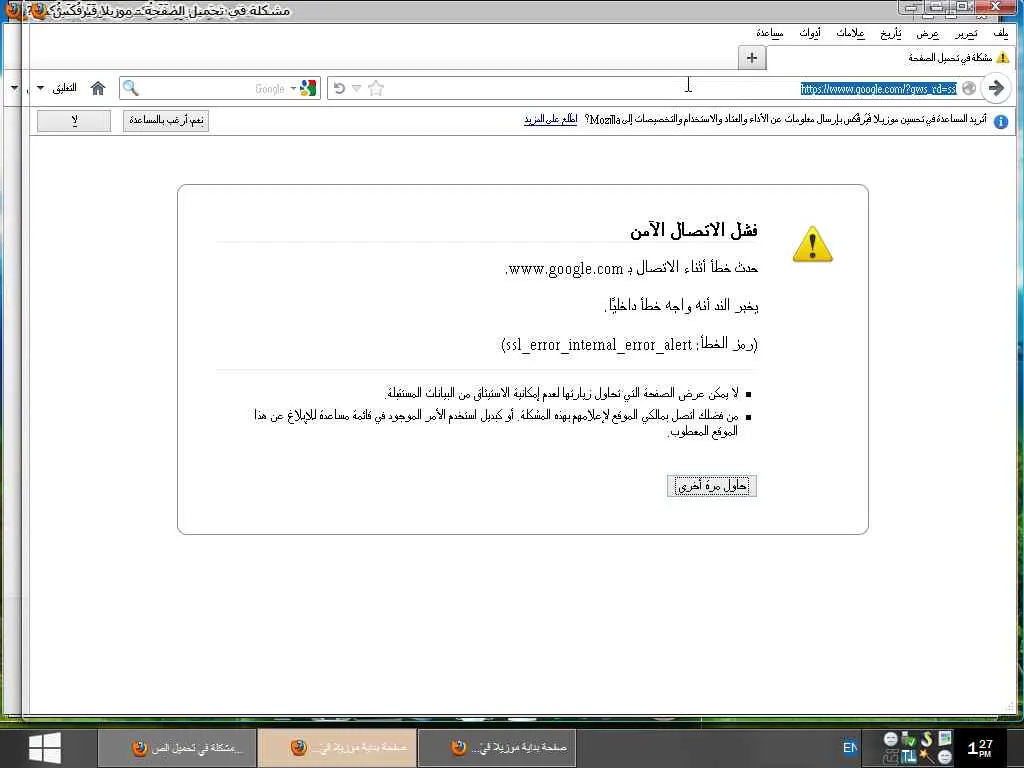Click the line يخبر الند أنه واجه خطأ داخليًا

[682, 306]
